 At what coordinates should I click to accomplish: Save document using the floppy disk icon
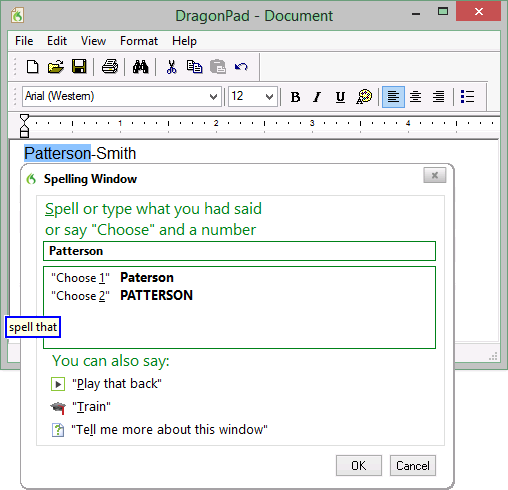[x=79, y=67]
